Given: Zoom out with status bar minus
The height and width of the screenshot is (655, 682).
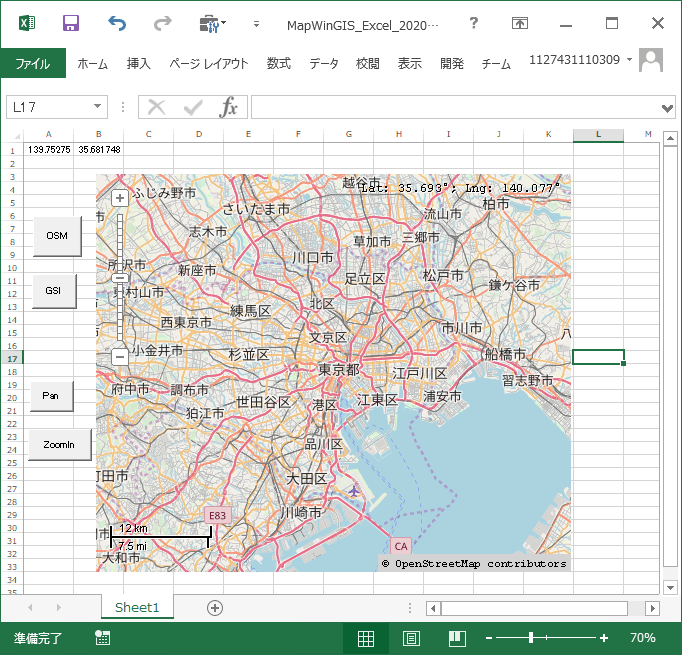Looking at the screenshot, I should pyautogui.click(x=489, y=638).
